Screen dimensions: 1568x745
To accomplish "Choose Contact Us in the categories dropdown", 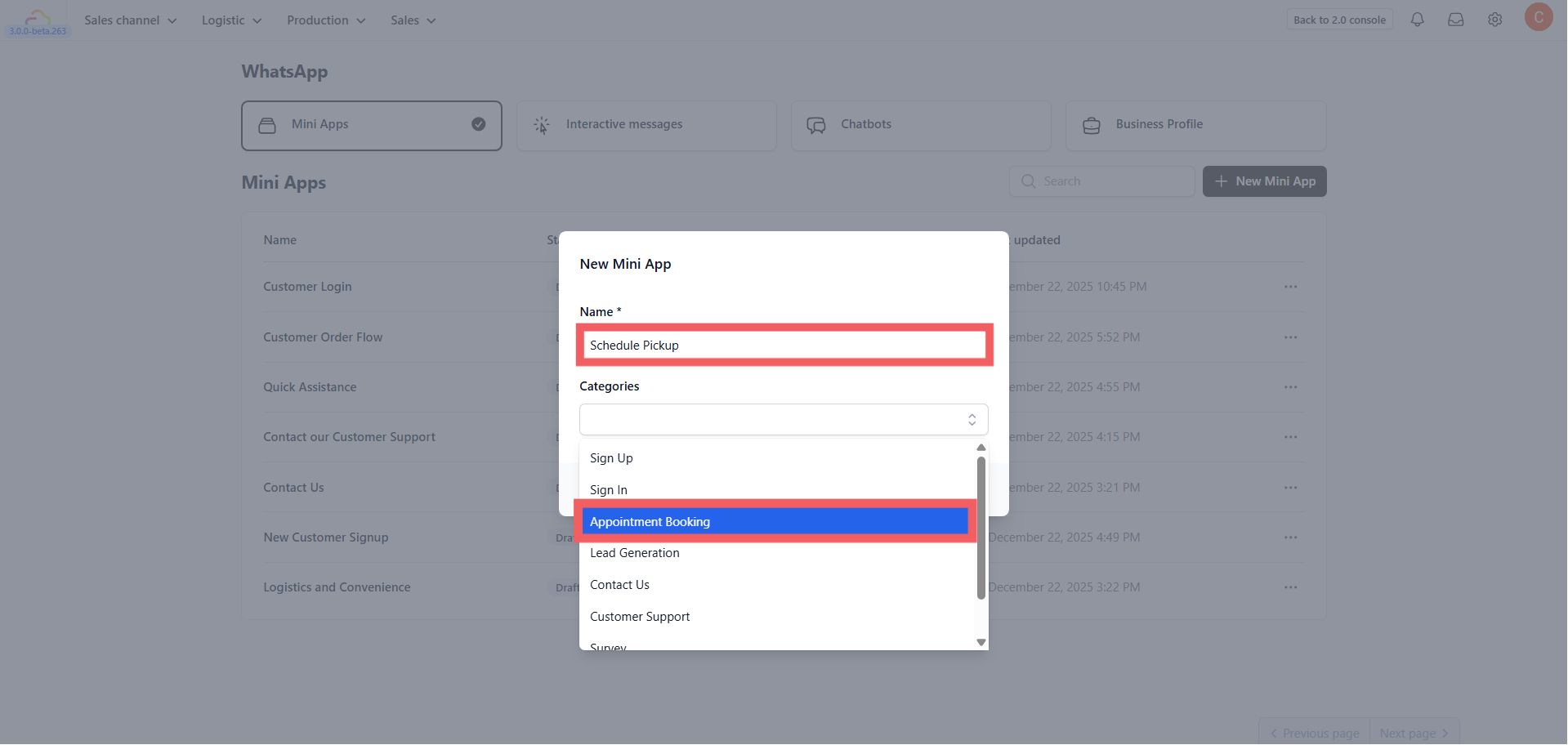I will click(x=778, y=585).
